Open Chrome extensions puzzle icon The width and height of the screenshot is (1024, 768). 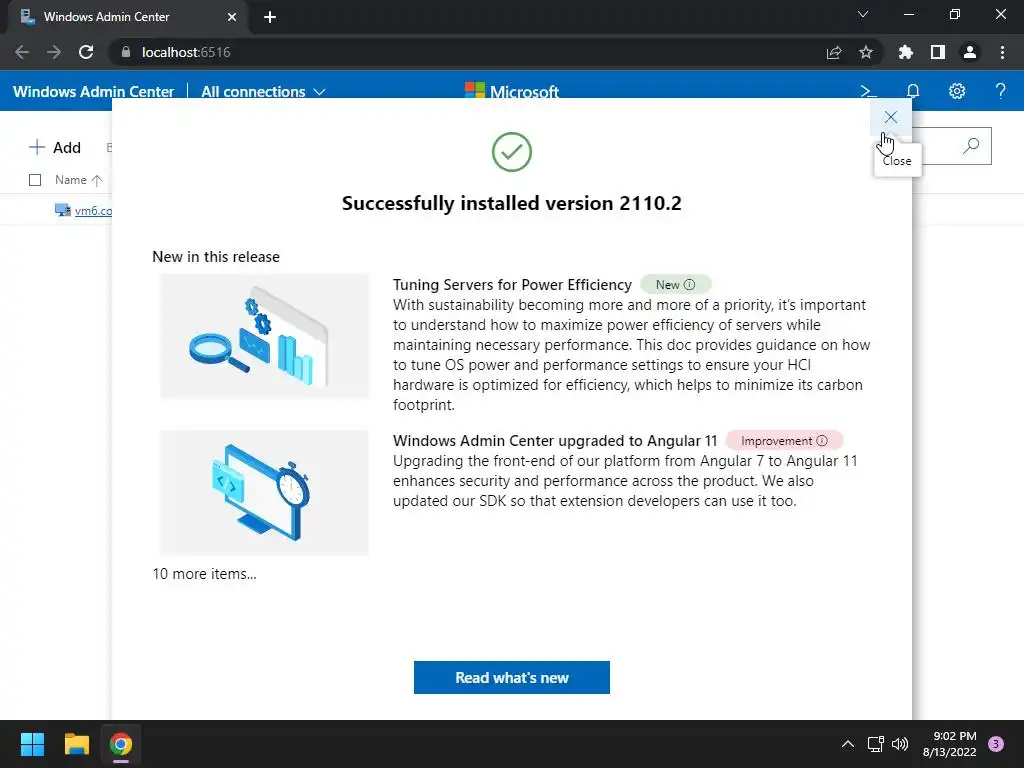[906, 52]
